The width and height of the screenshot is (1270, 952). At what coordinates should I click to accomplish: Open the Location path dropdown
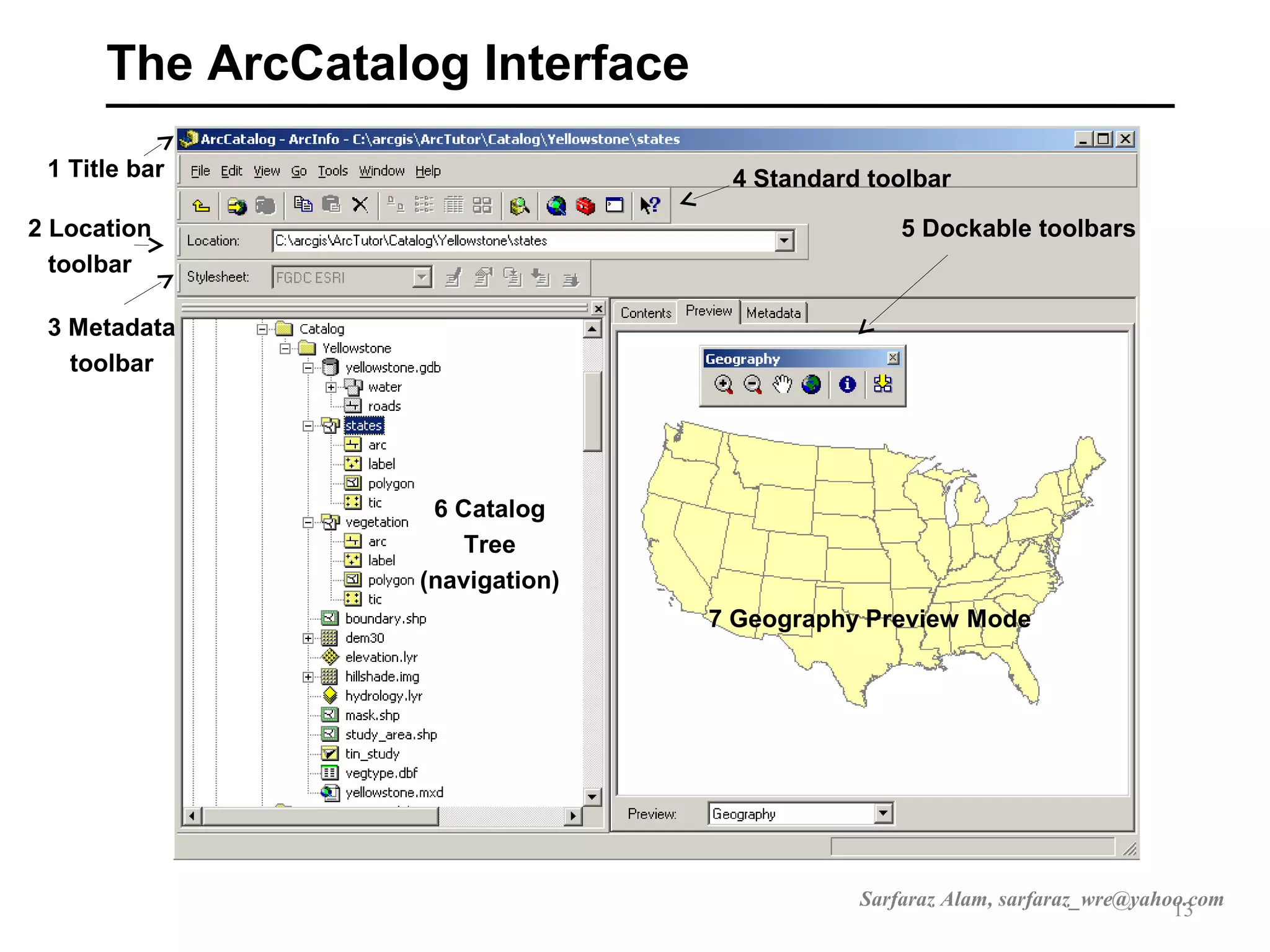point(784,240)
